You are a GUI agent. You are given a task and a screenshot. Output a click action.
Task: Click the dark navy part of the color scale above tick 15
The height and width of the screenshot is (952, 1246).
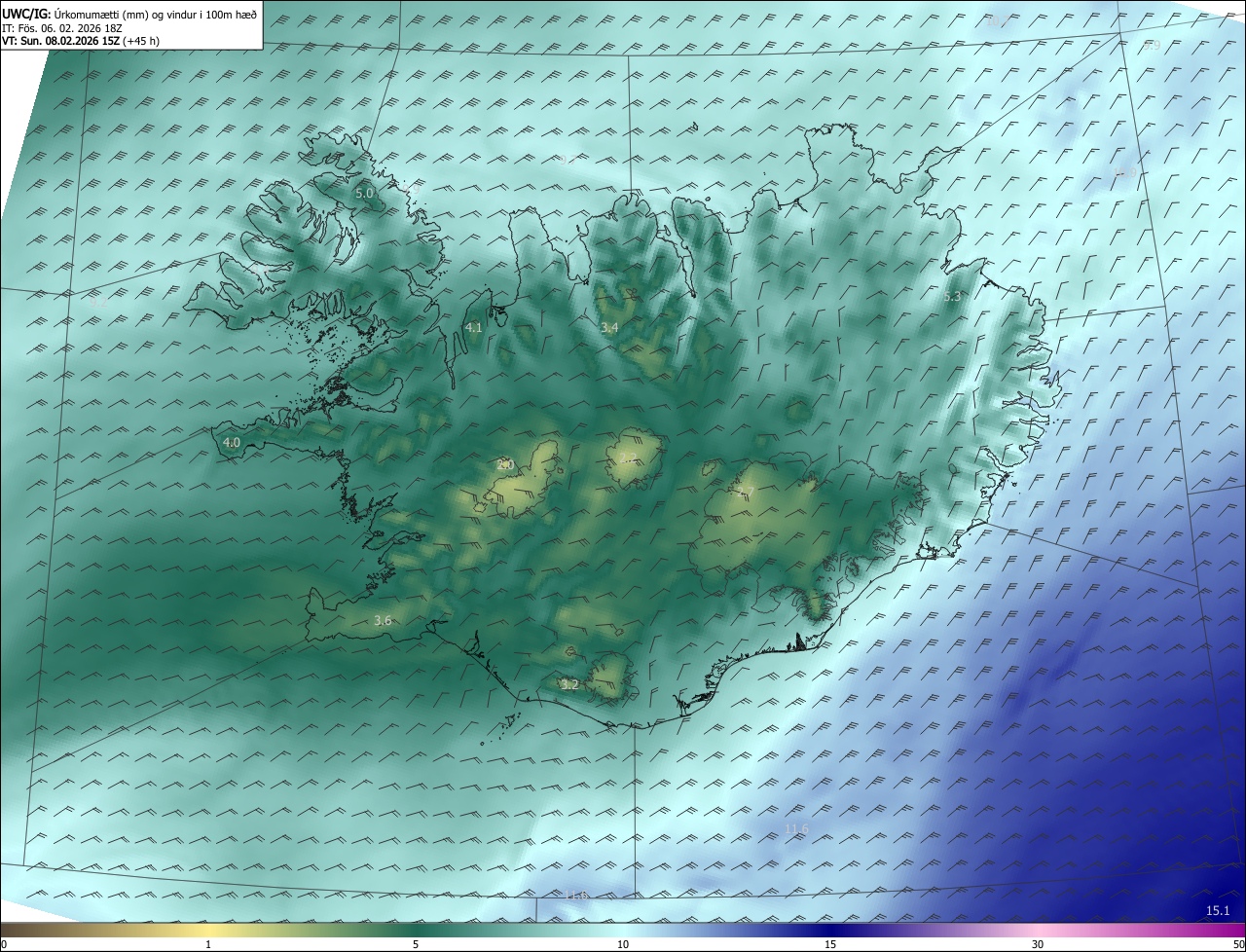(830, 930)
